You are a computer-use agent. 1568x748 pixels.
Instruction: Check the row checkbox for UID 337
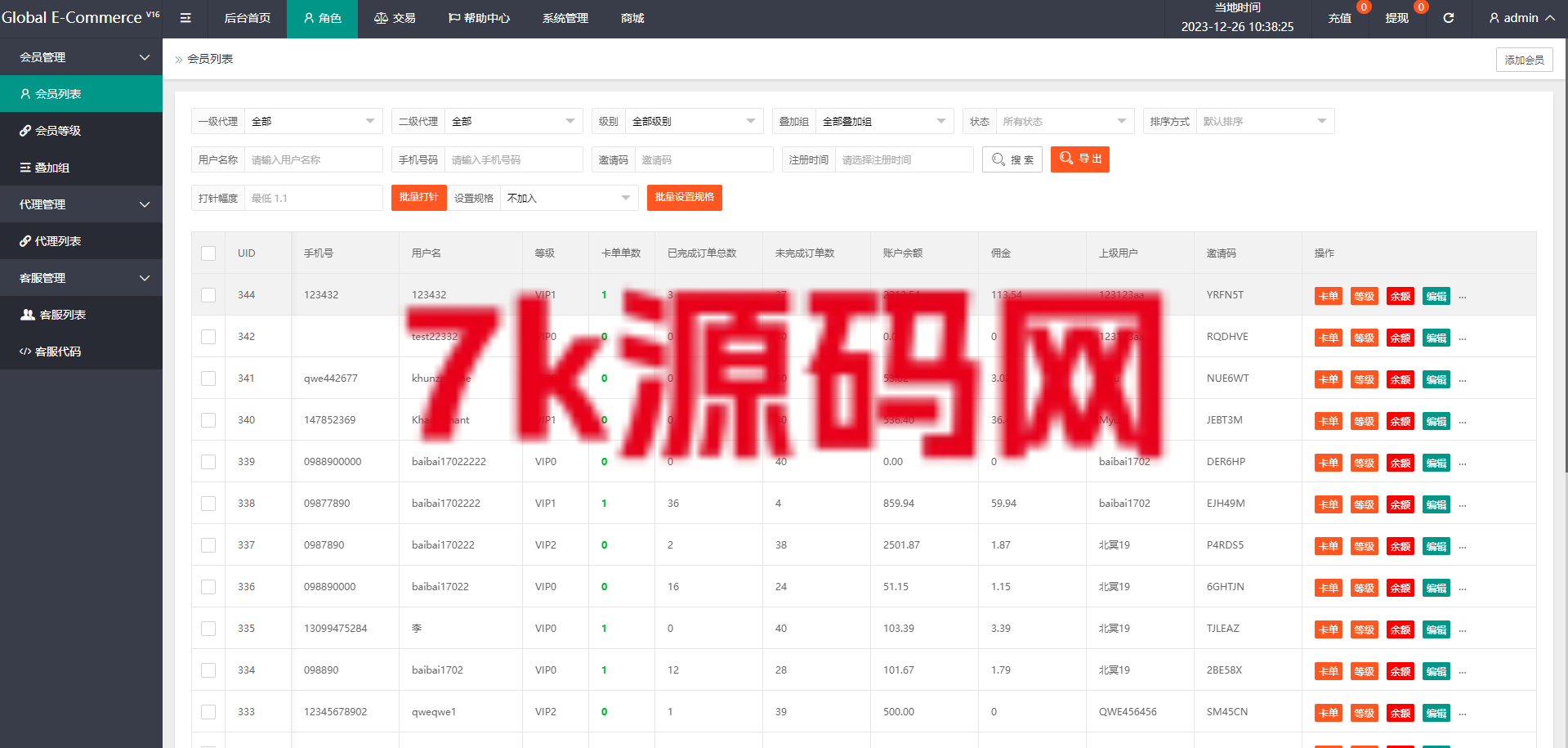(208, 545)
